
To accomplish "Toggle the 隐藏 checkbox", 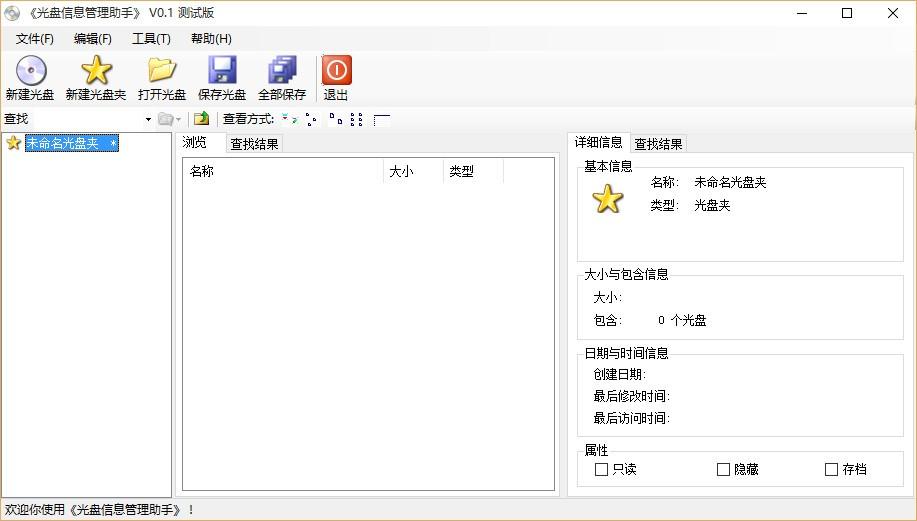I will point(723,470).
